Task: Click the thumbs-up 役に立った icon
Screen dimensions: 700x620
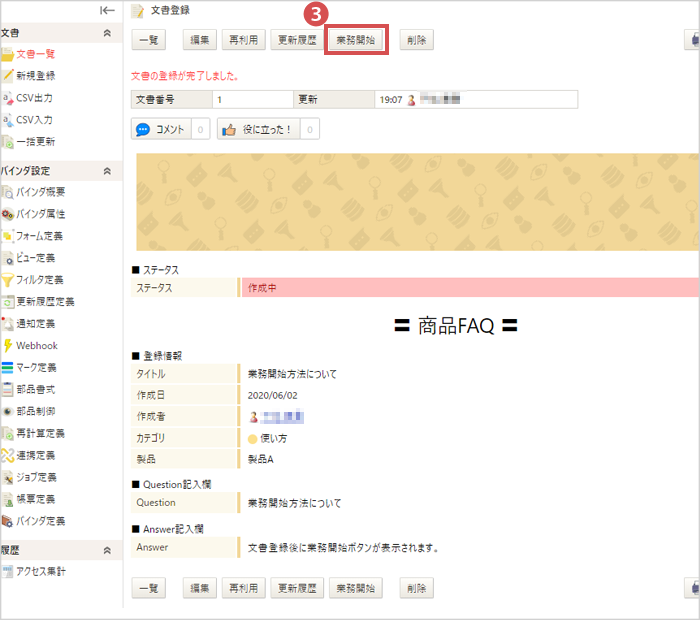Action: [229, 130]
